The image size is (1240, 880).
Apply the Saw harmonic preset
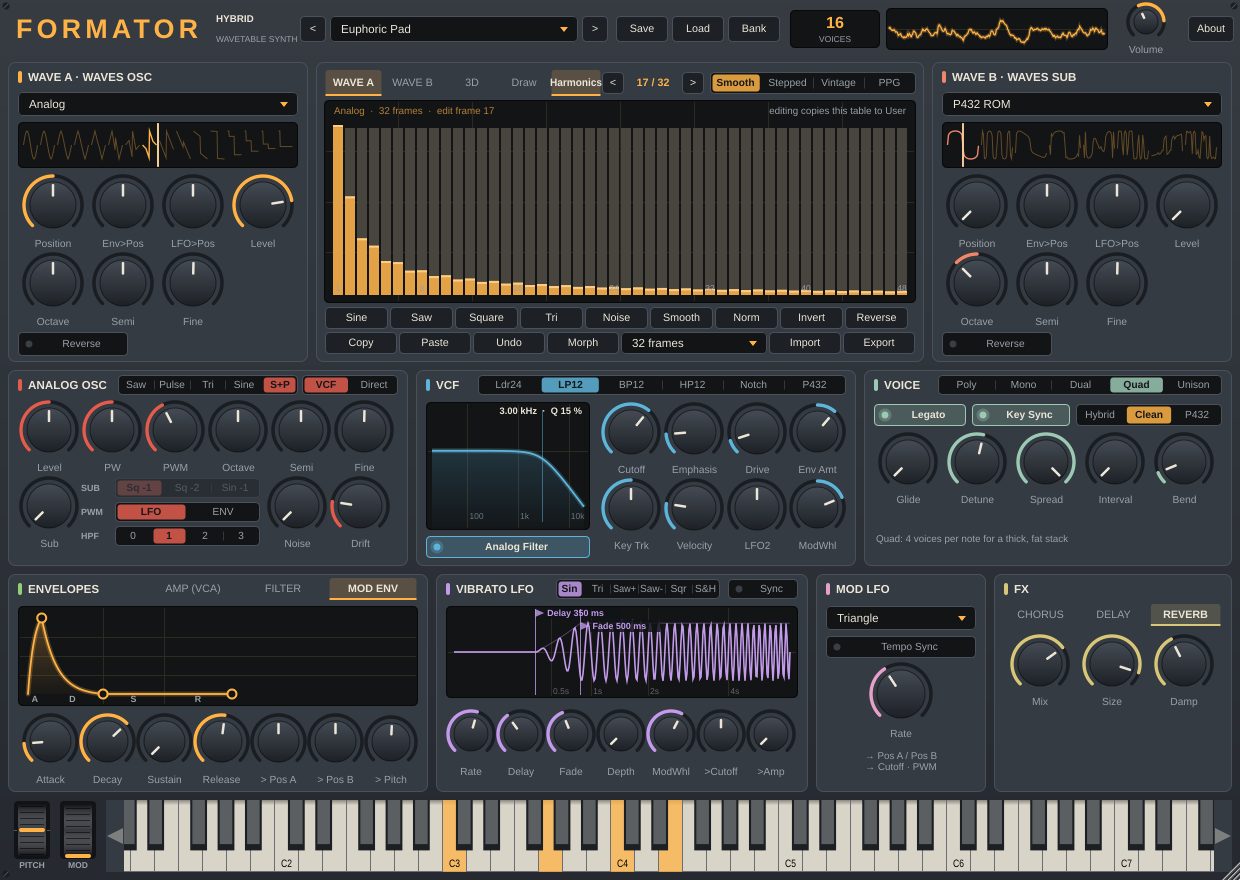(422, 318)
